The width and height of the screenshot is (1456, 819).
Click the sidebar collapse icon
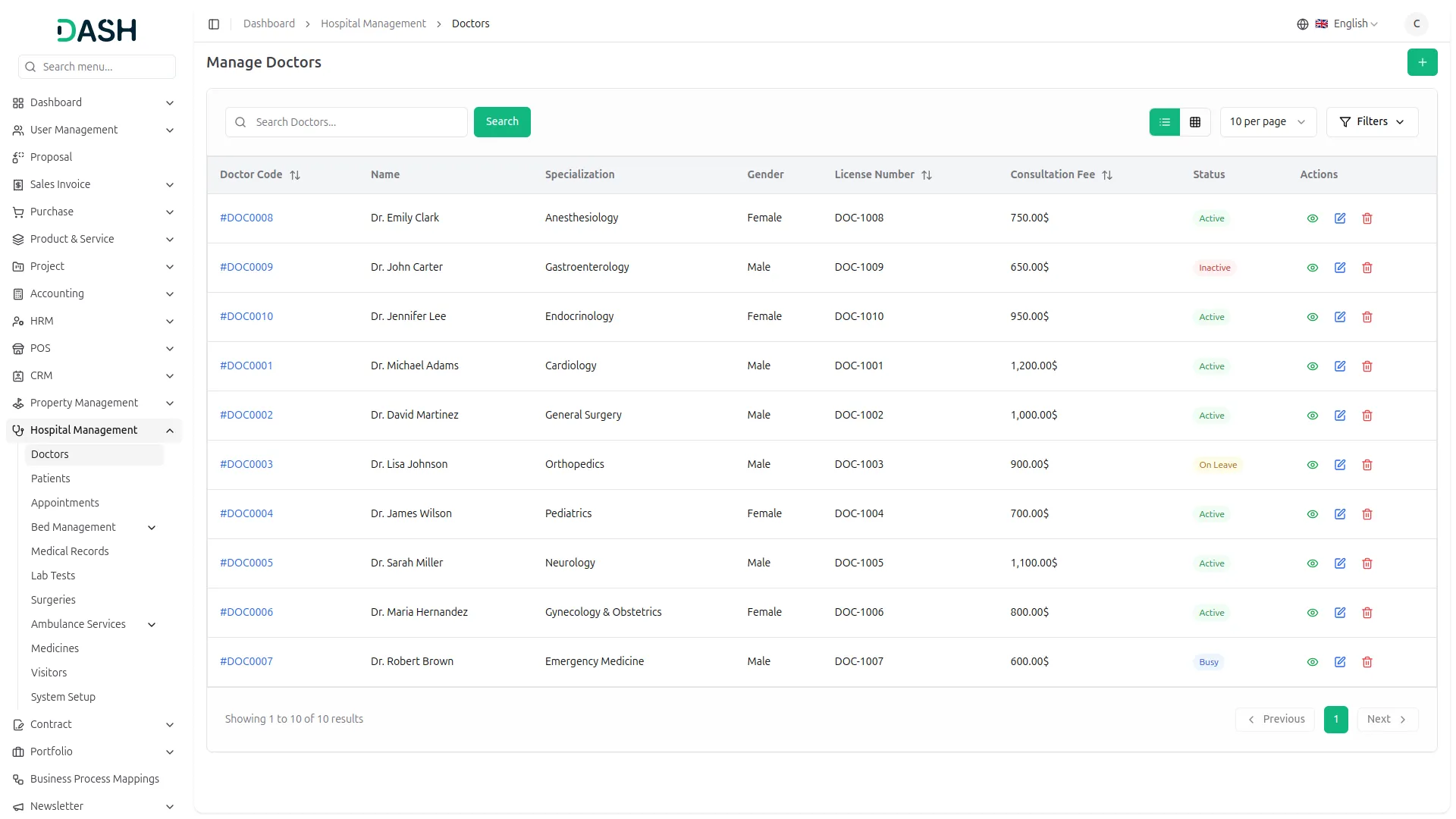point(214,24)
